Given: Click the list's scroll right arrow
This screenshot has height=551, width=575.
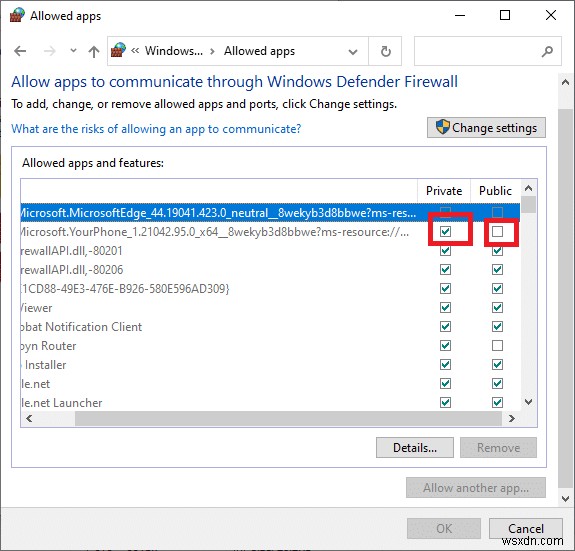Looking at the screenshot, I should tap(512, 418).
